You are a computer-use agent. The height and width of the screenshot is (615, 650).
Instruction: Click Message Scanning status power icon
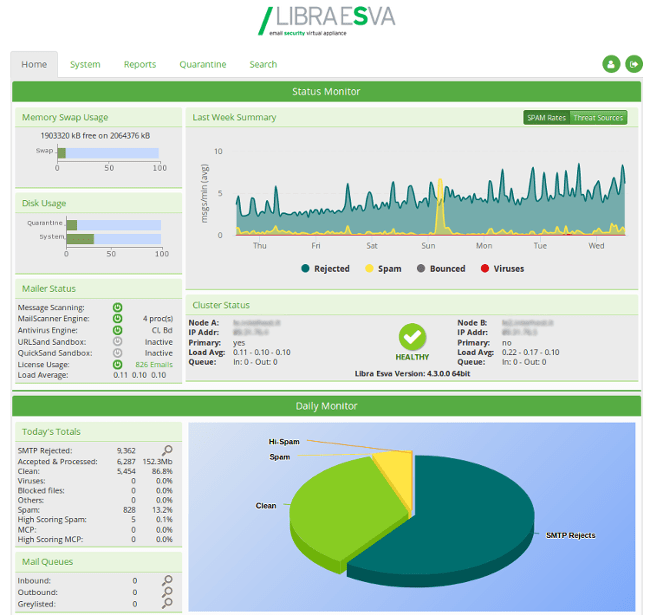[x=117, y=307]
